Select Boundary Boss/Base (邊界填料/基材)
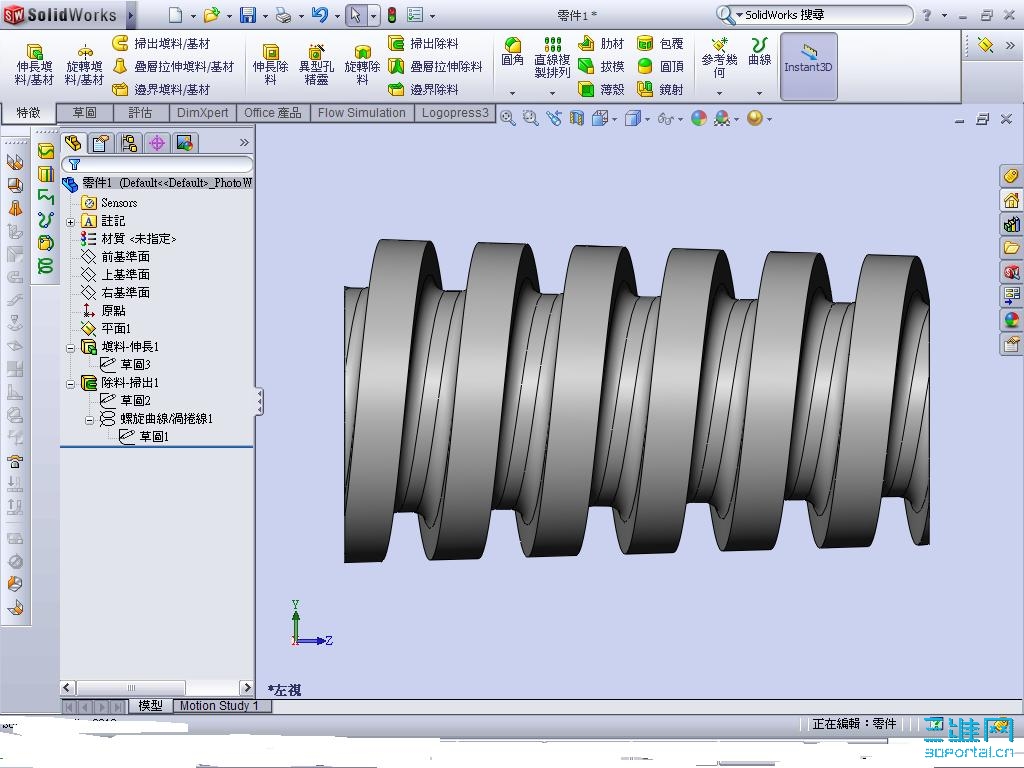This screenshot has width=1024, height=768. tap(161, 89)
